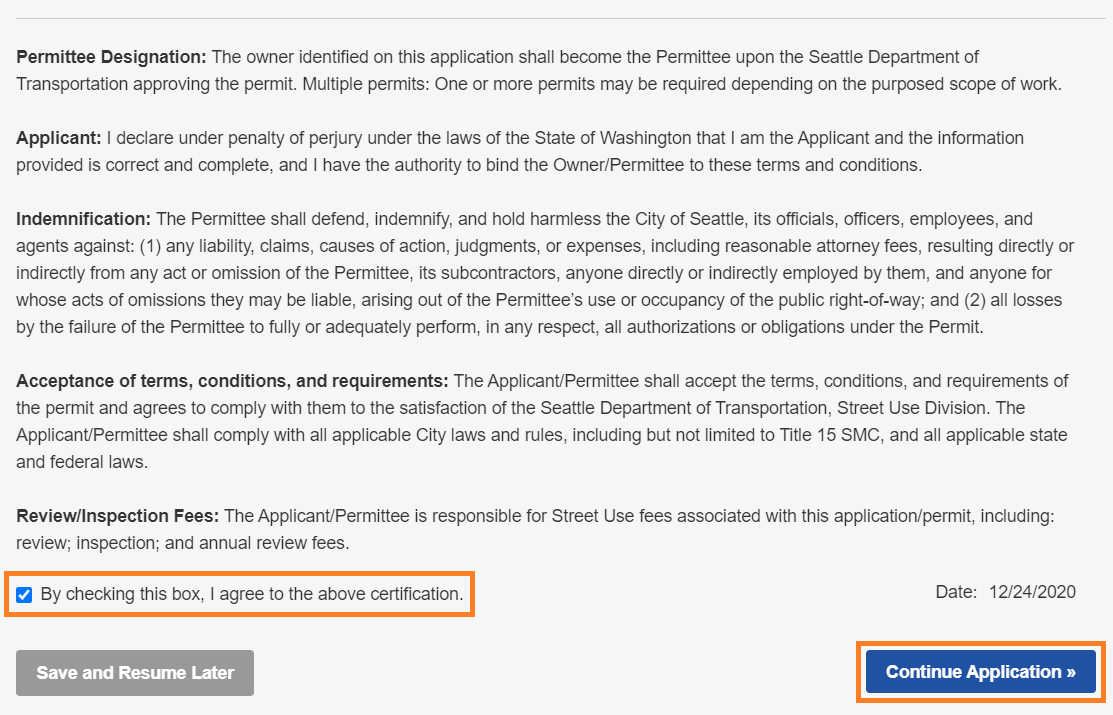Uncheck the certification agreement checkbox
The width and height of the screenshot is (1113, 715).
coord(25,595)
